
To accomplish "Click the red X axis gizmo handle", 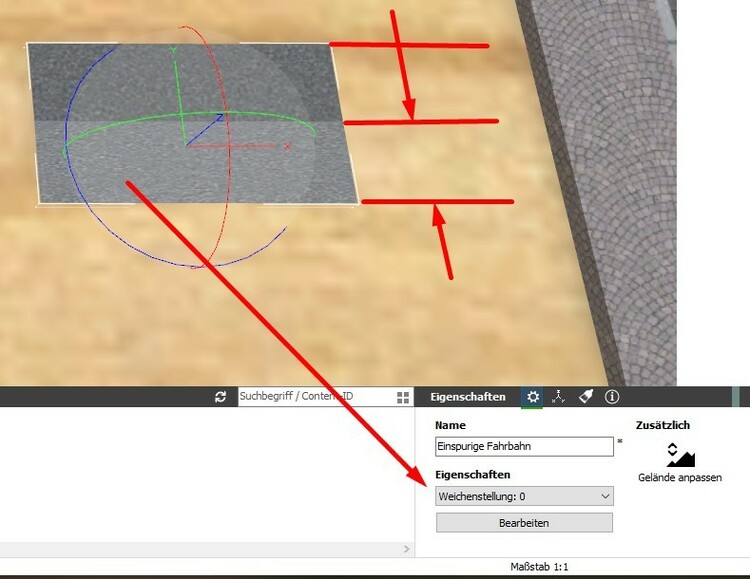I will pos(287,146).
